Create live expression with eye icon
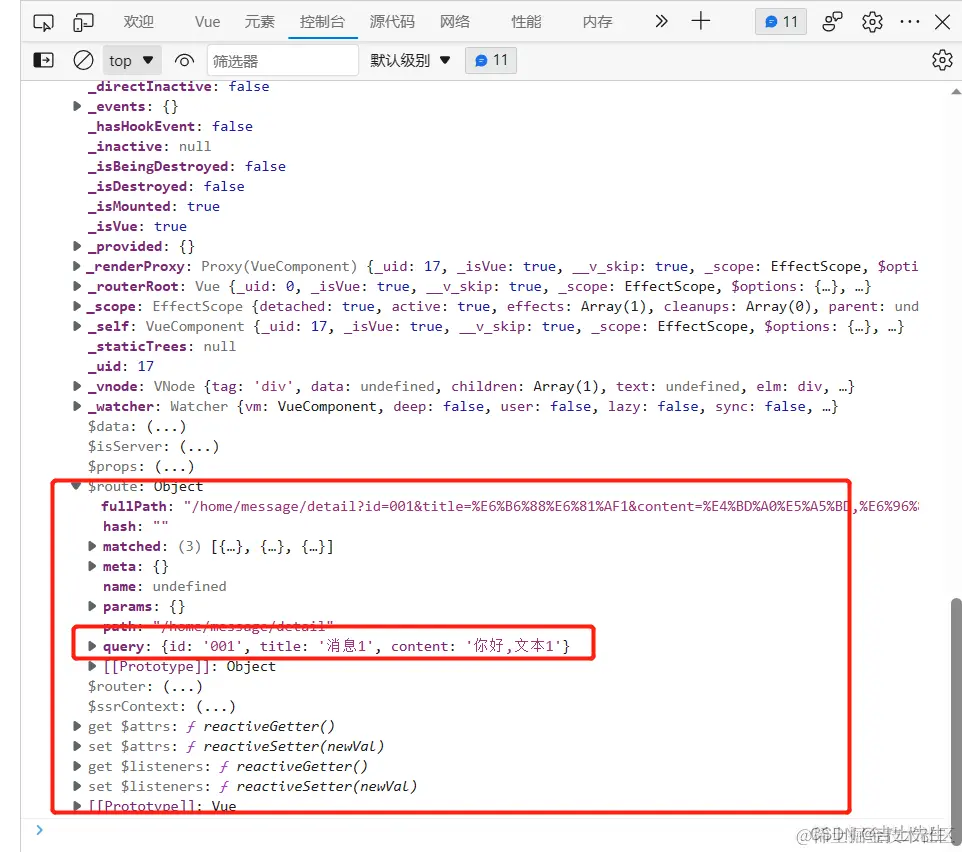This screenshot has width=962, height=852. pyautogui.click(x=184, y=60)
